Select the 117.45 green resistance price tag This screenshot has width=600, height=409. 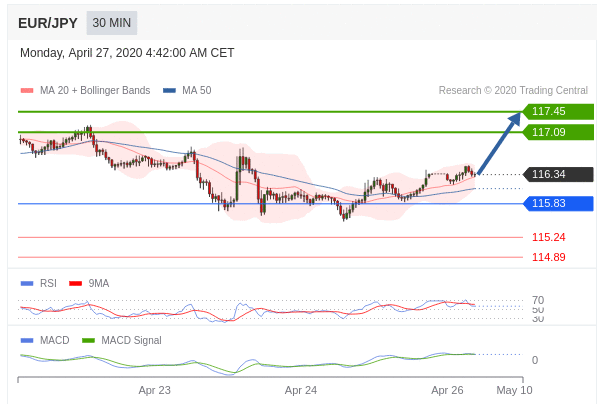pos(558,111)
